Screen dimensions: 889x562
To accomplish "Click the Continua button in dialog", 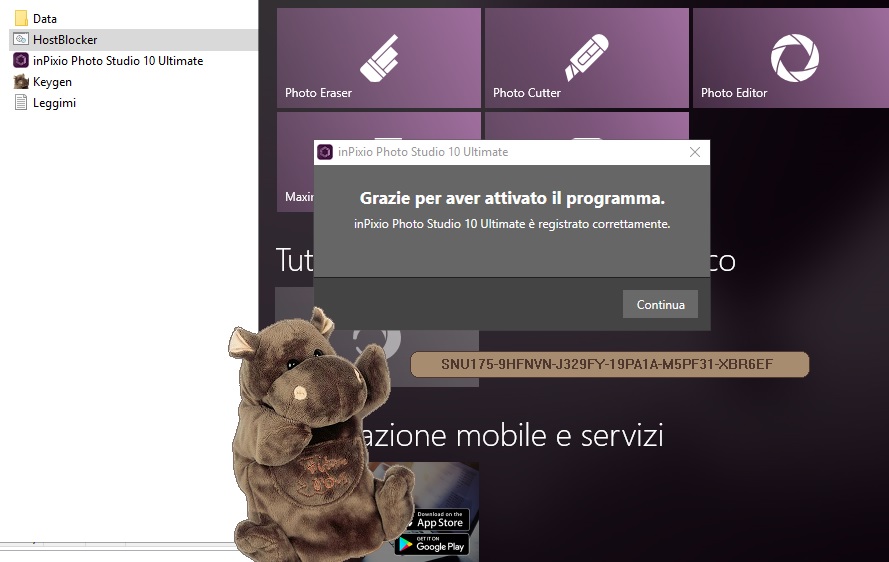I will pyautogui.click(x=660, y=305).
